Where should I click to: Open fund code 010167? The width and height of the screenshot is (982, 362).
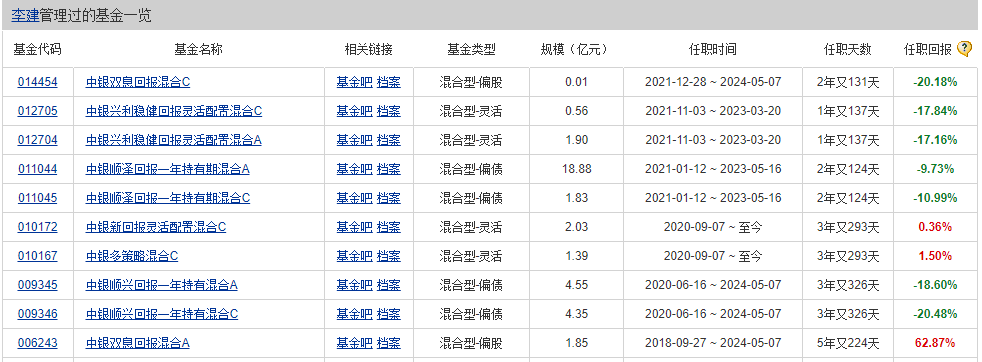pos(38,256)
